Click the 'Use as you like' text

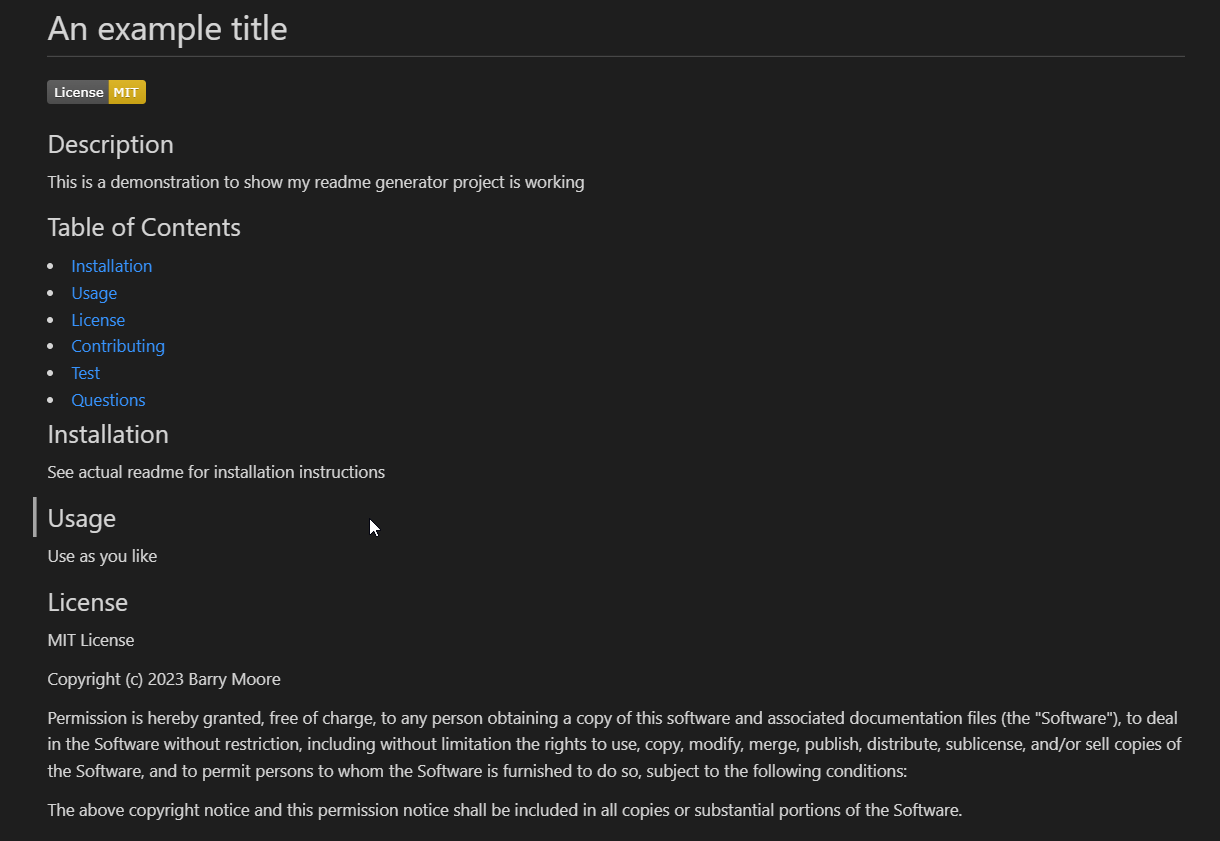(x=102, y=556)
